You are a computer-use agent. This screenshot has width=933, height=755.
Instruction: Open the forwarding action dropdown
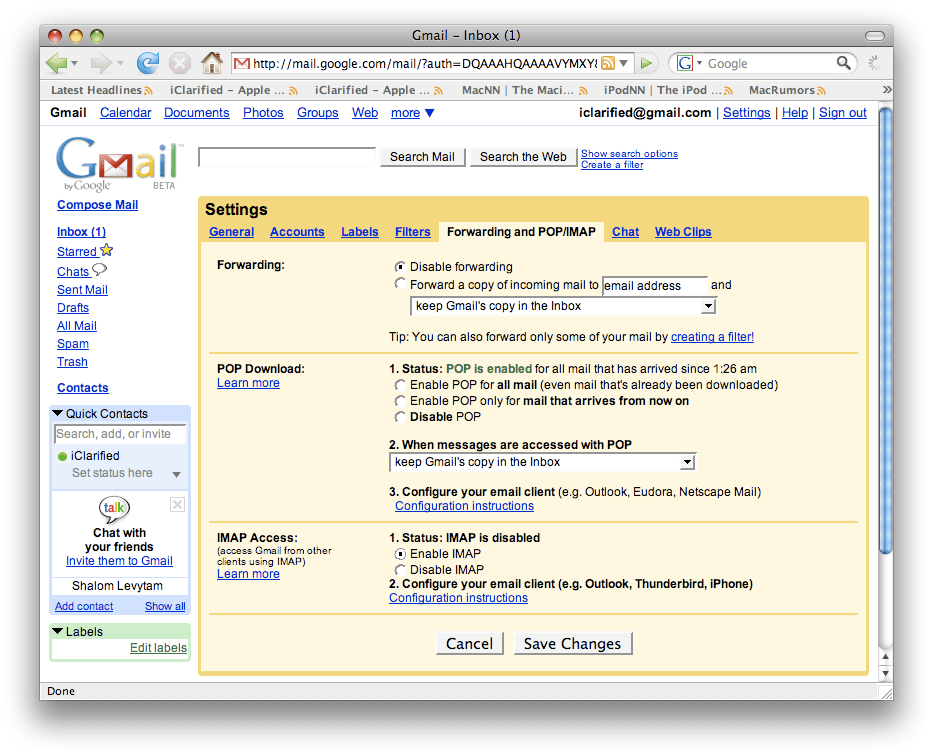710,305
